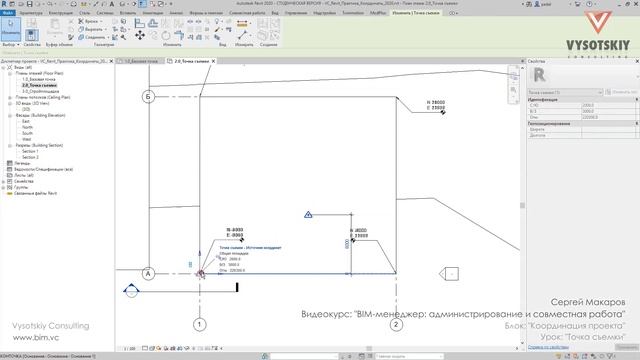Viewport: 640px width, 360px height.
Task: Open 3.0_Стройплощадка floor plan in browser
Action: 40,91
